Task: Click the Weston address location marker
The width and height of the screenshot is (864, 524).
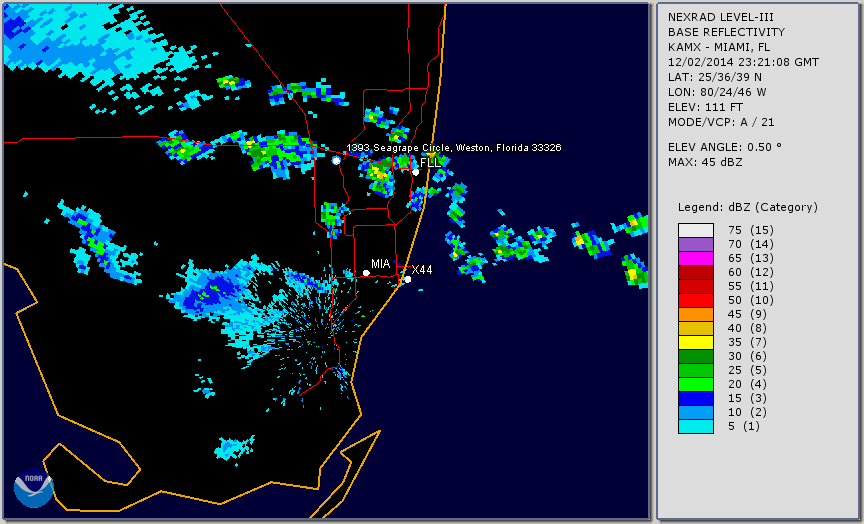Action: [336, 160]
